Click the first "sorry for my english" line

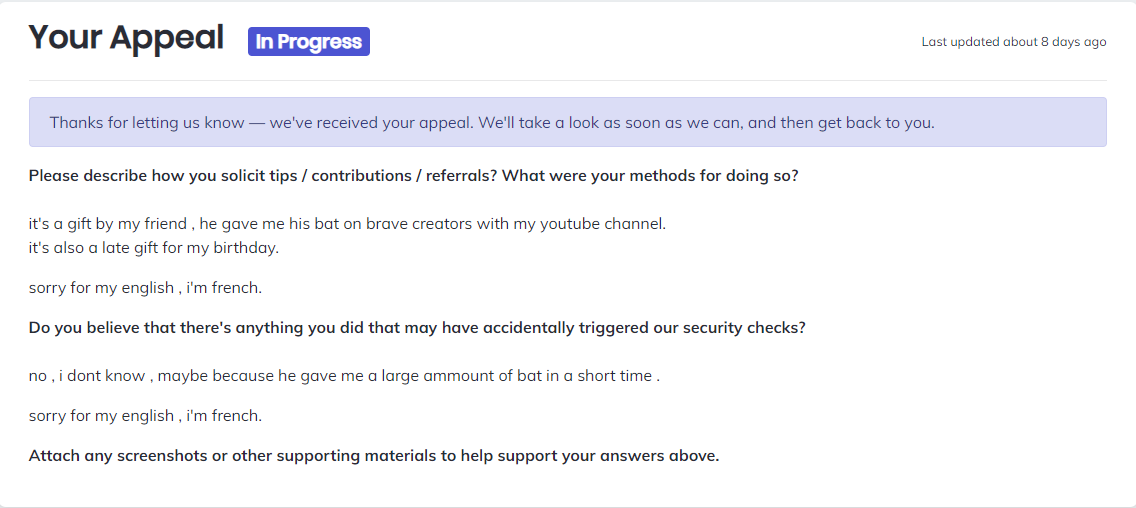coord(145,288)
